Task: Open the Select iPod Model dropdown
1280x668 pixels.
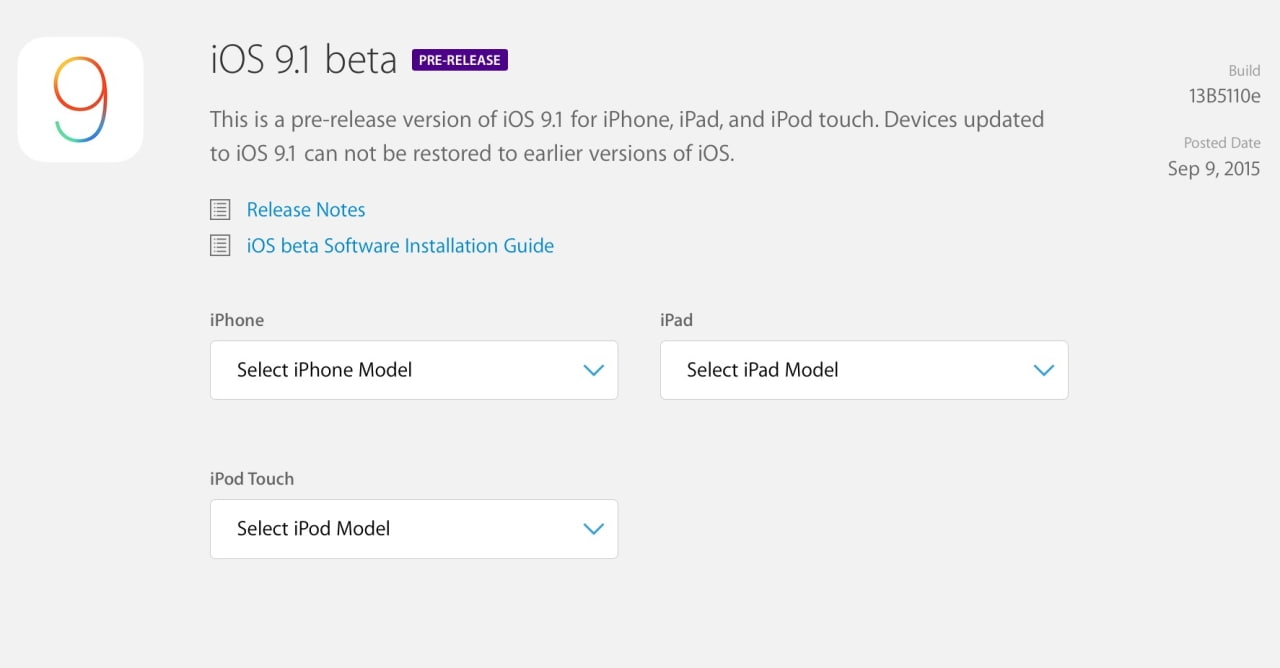Action: (413, 529)
